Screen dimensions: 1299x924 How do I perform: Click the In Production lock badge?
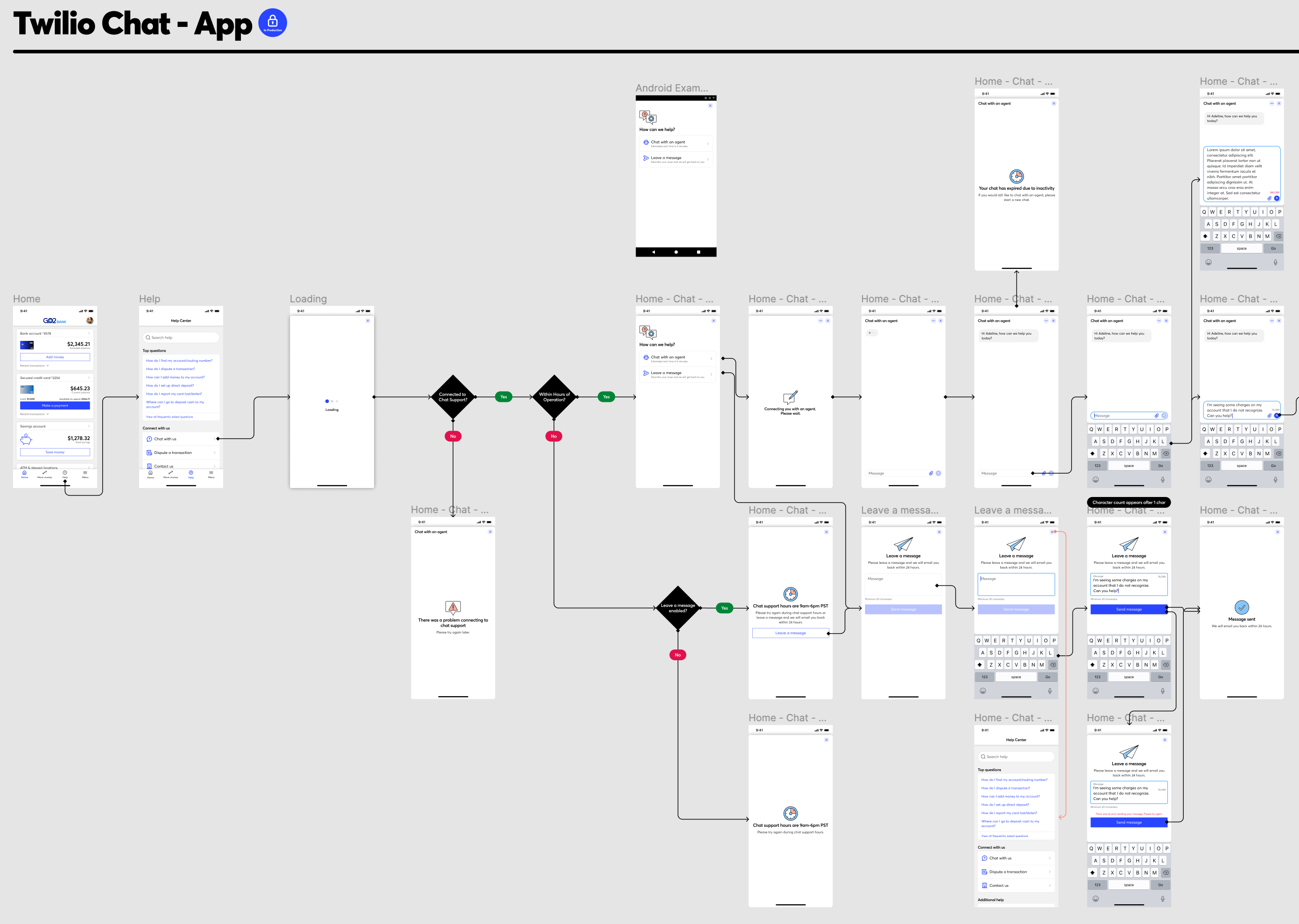[273, 23]
